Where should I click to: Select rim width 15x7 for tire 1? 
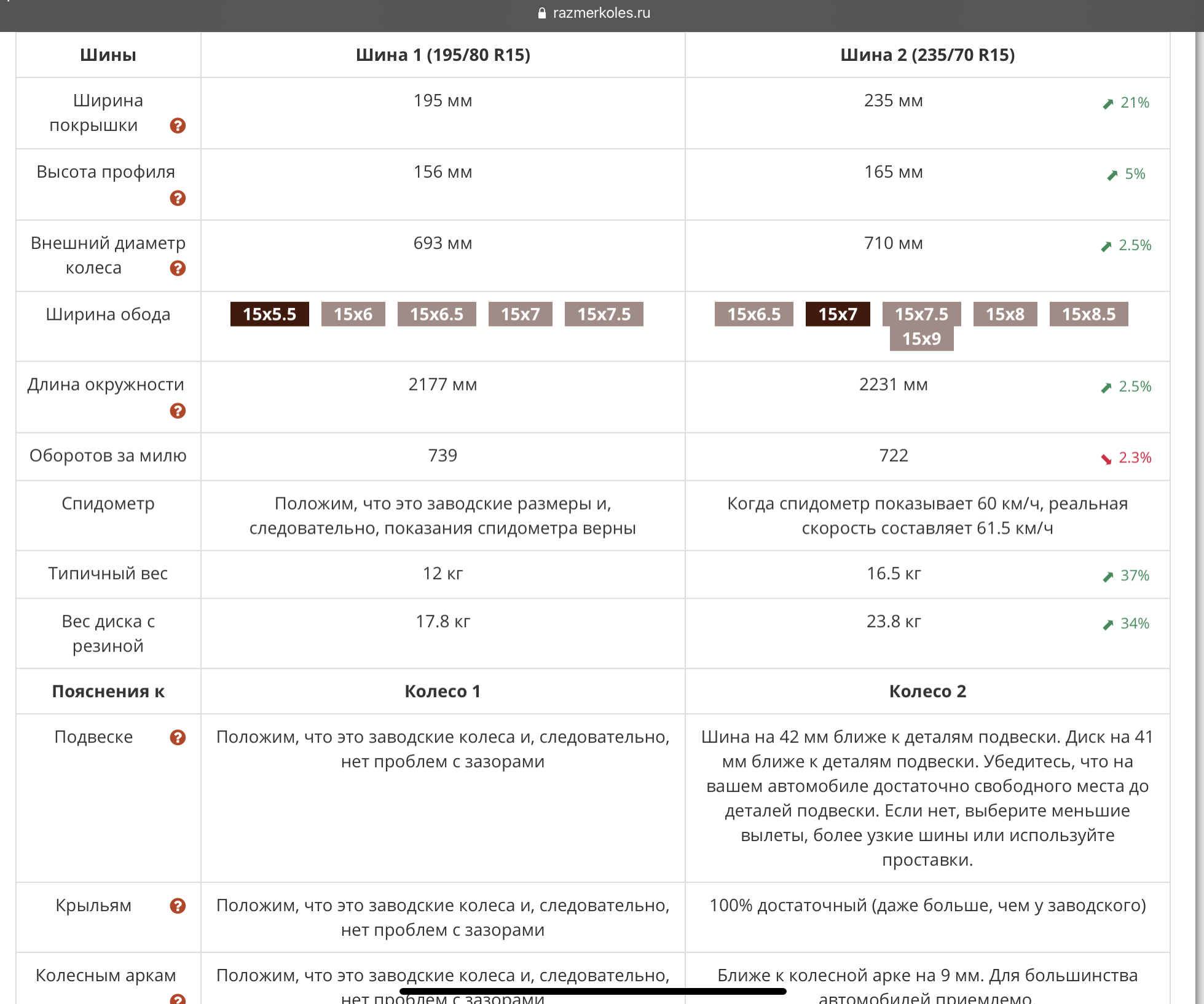[520, 314]
